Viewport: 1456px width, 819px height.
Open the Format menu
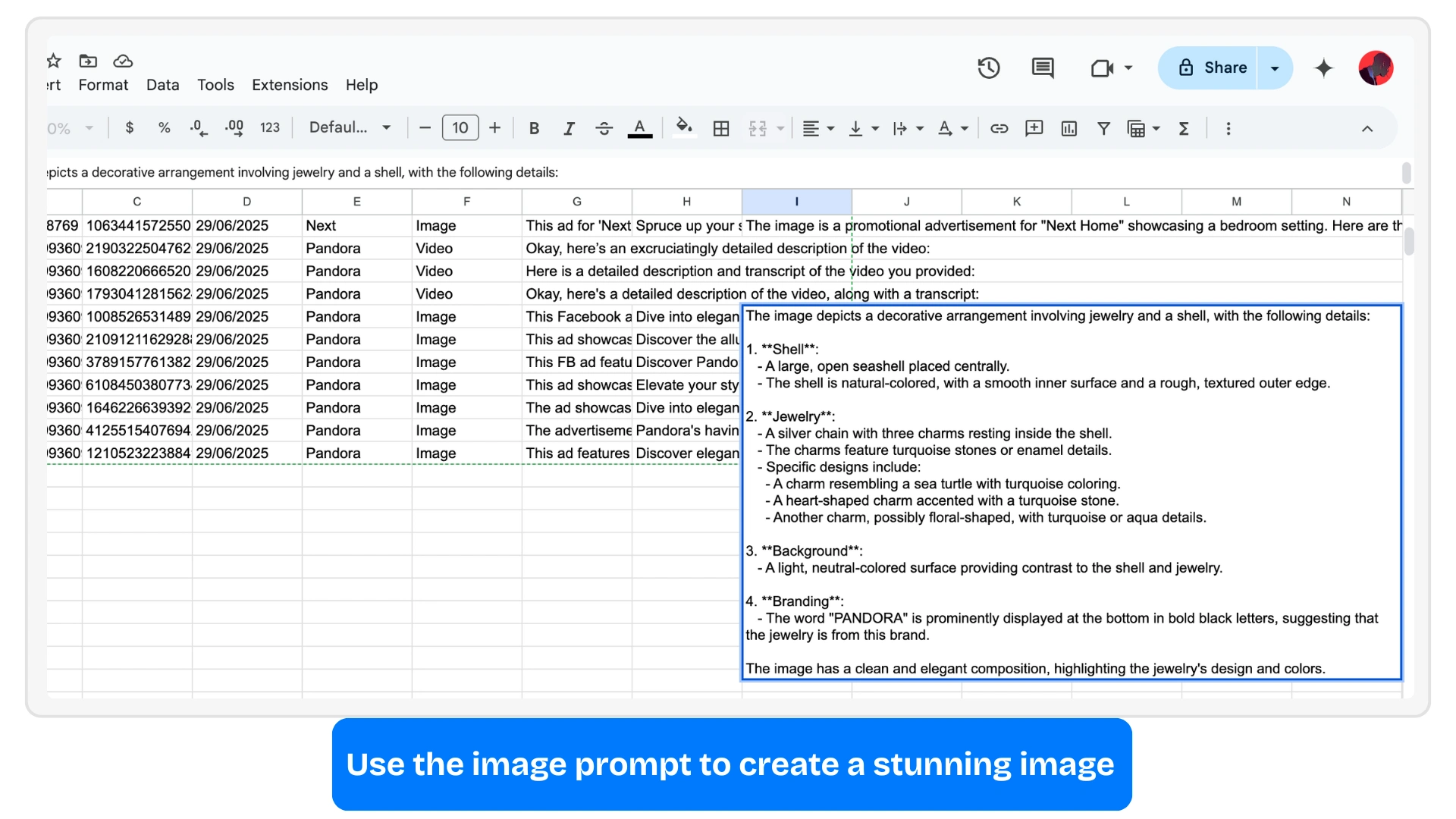tap(103, 85)
